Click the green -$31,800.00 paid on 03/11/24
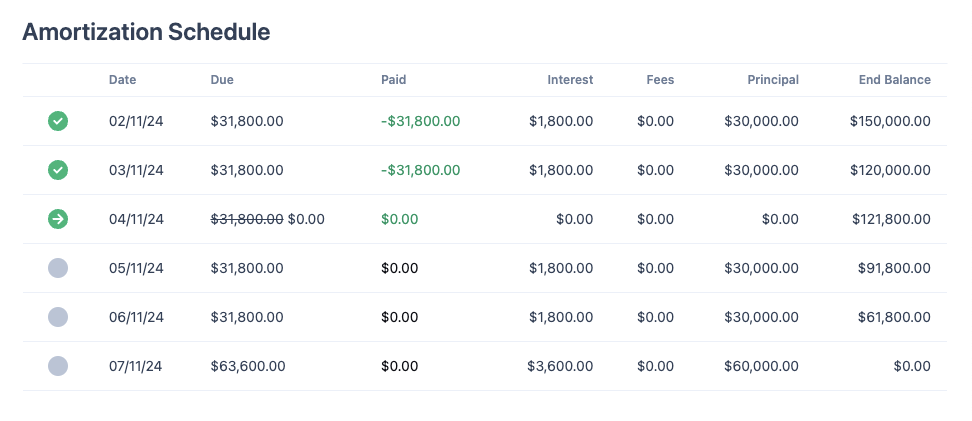 click(420, 170)
